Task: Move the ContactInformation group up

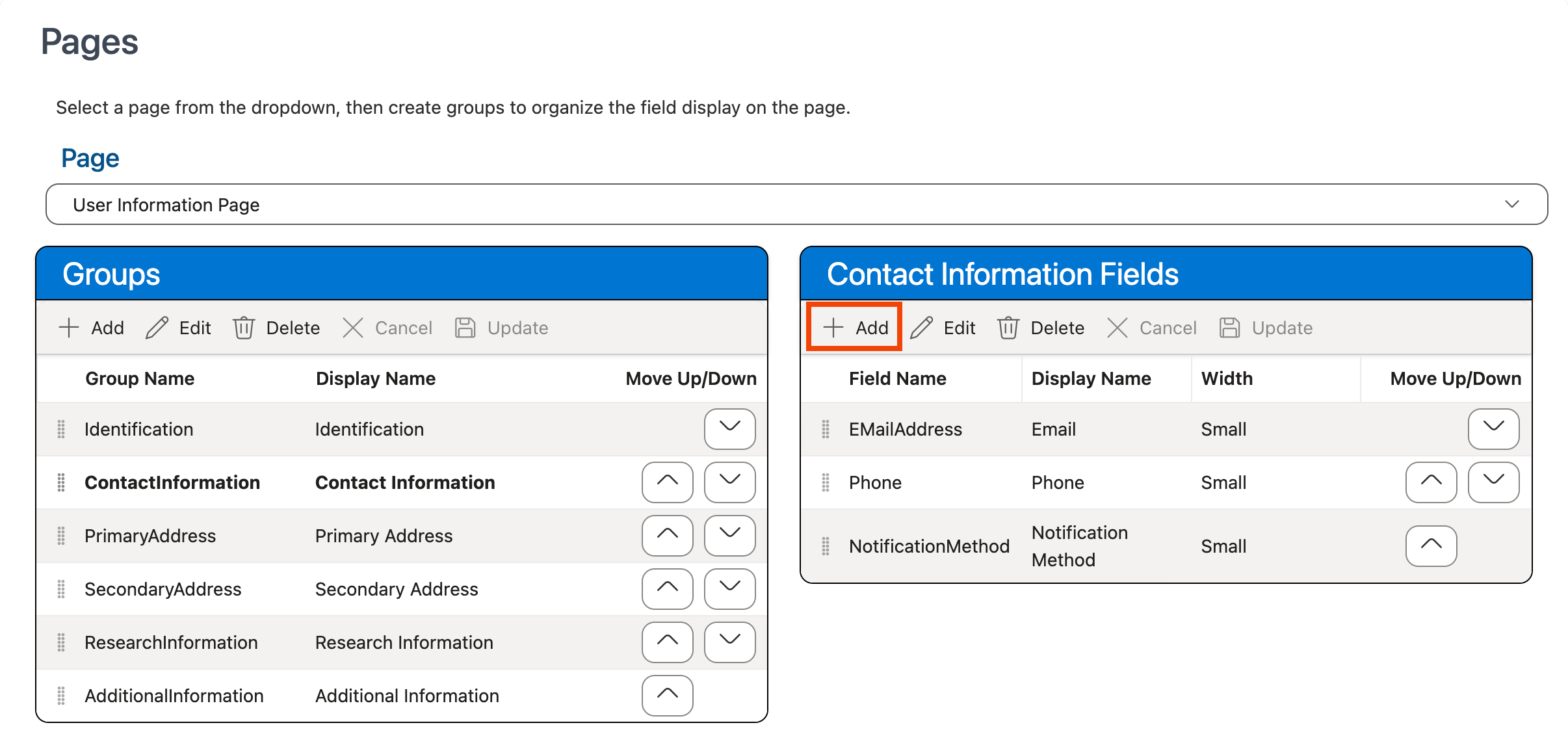Action: [x=667, y=482]
